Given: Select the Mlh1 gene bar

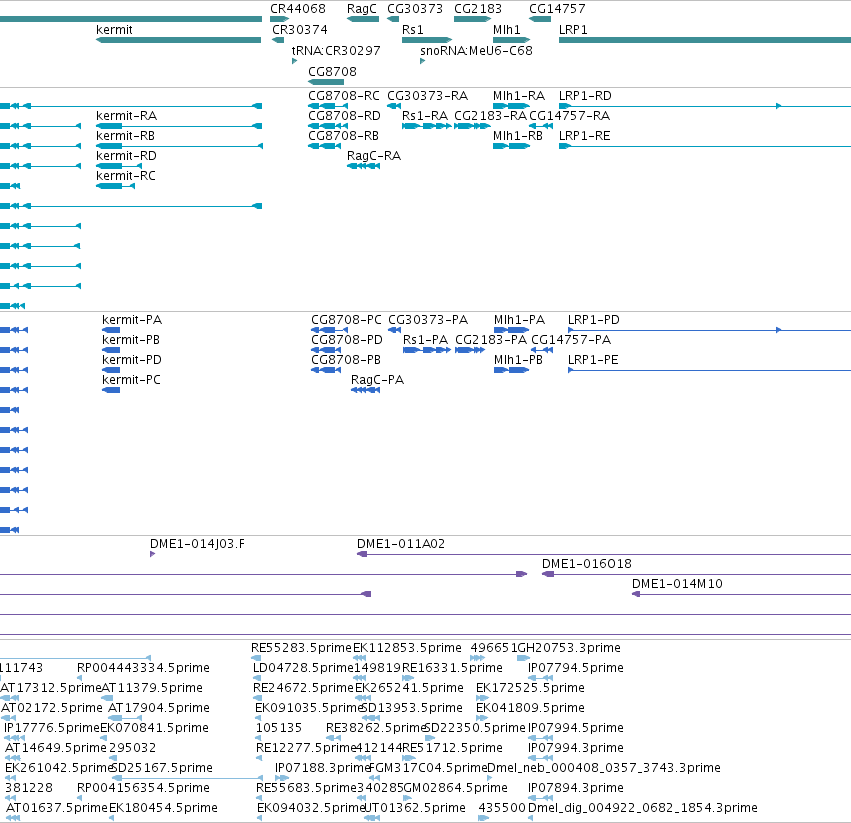Looking at the screenshot, I should (511, 40).
